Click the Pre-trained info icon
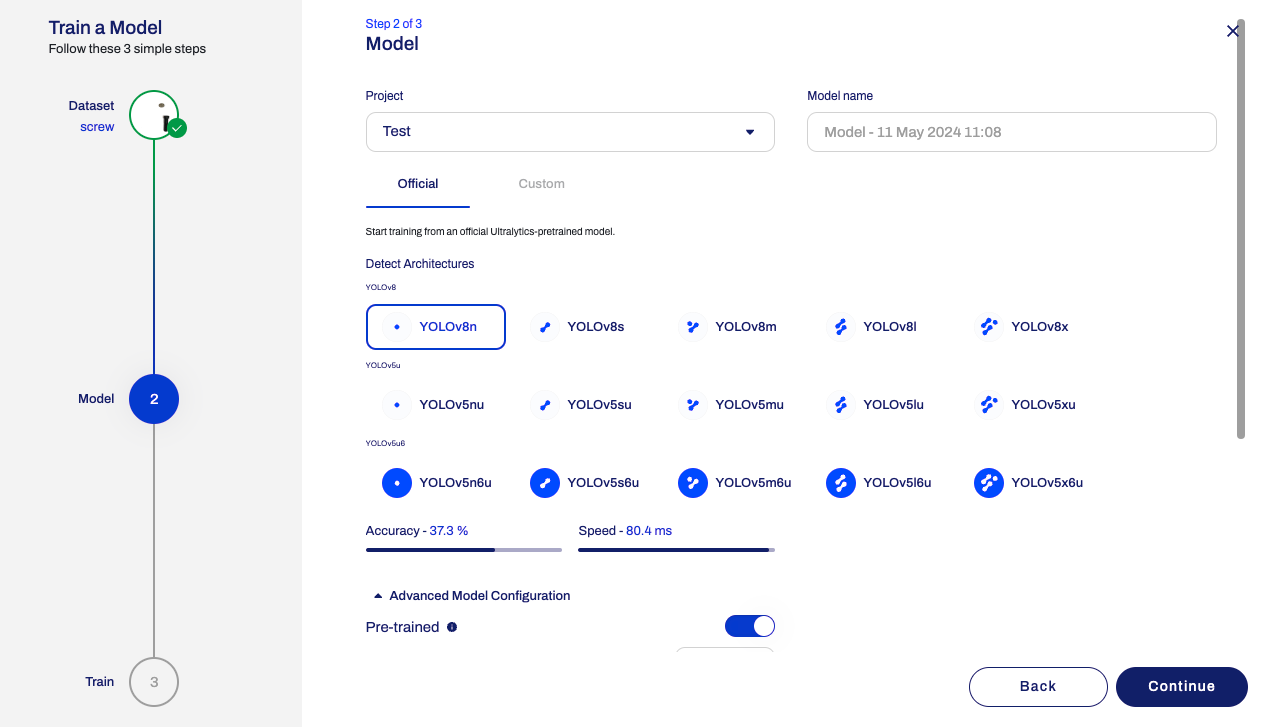Screen dimensions: 1267x727 click(452, 627)
